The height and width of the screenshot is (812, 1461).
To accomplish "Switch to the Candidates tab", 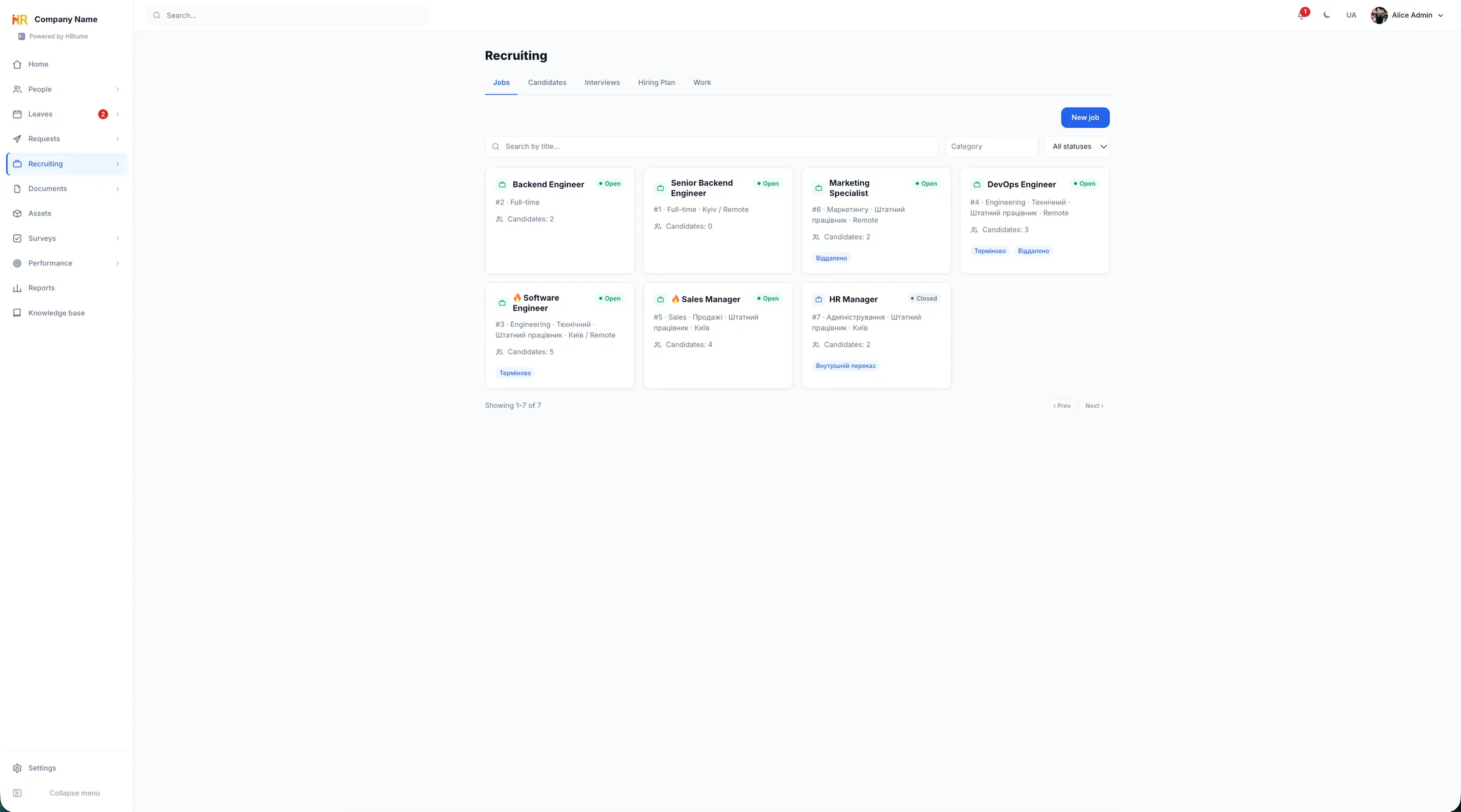I will click(x=547, y=83).
